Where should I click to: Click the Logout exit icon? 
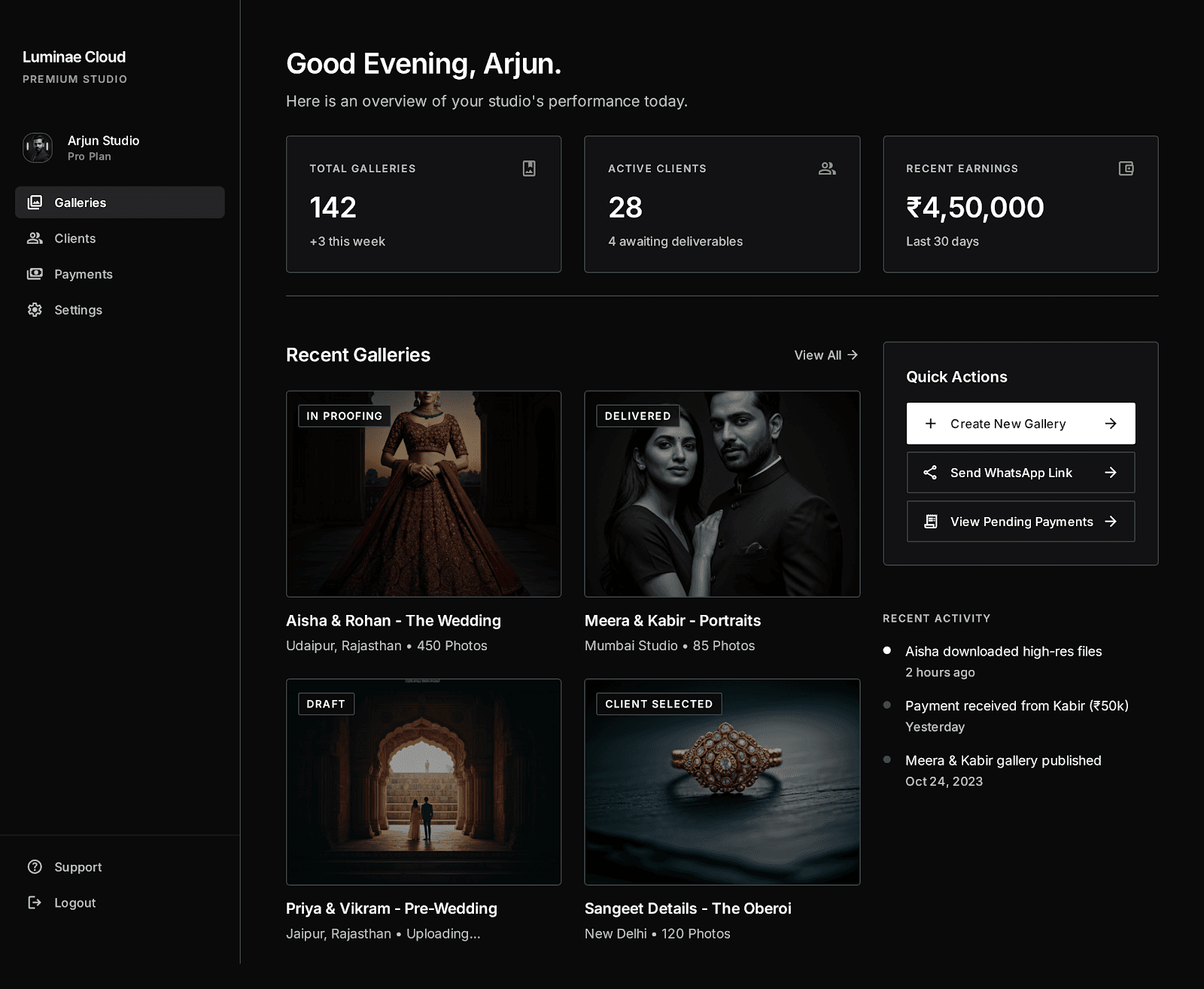coord(35,902)
